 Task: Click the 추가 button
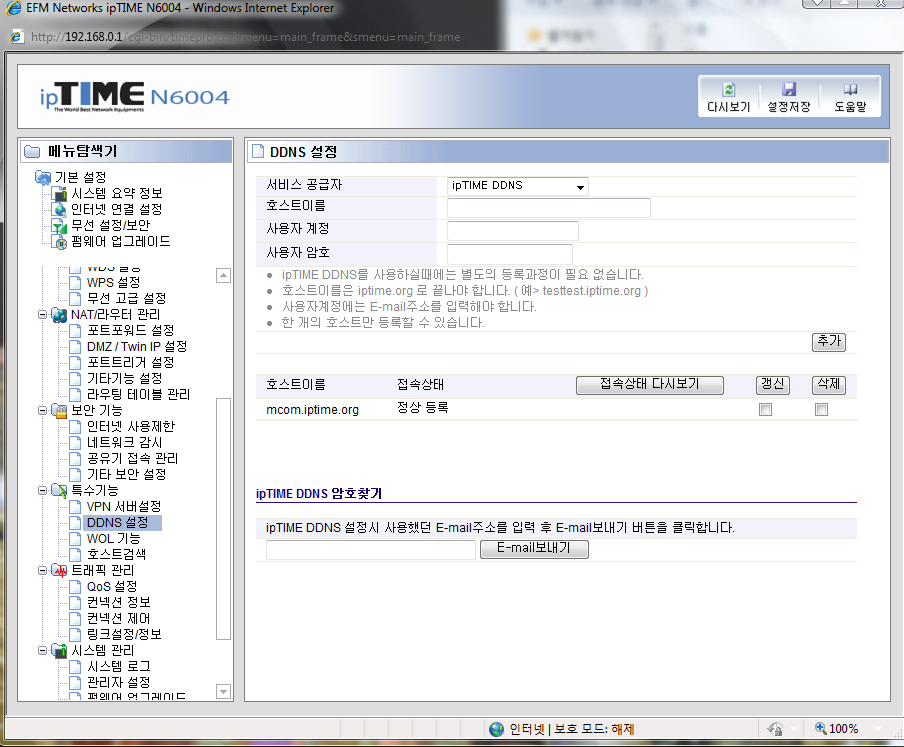click(x=829, y=342)
